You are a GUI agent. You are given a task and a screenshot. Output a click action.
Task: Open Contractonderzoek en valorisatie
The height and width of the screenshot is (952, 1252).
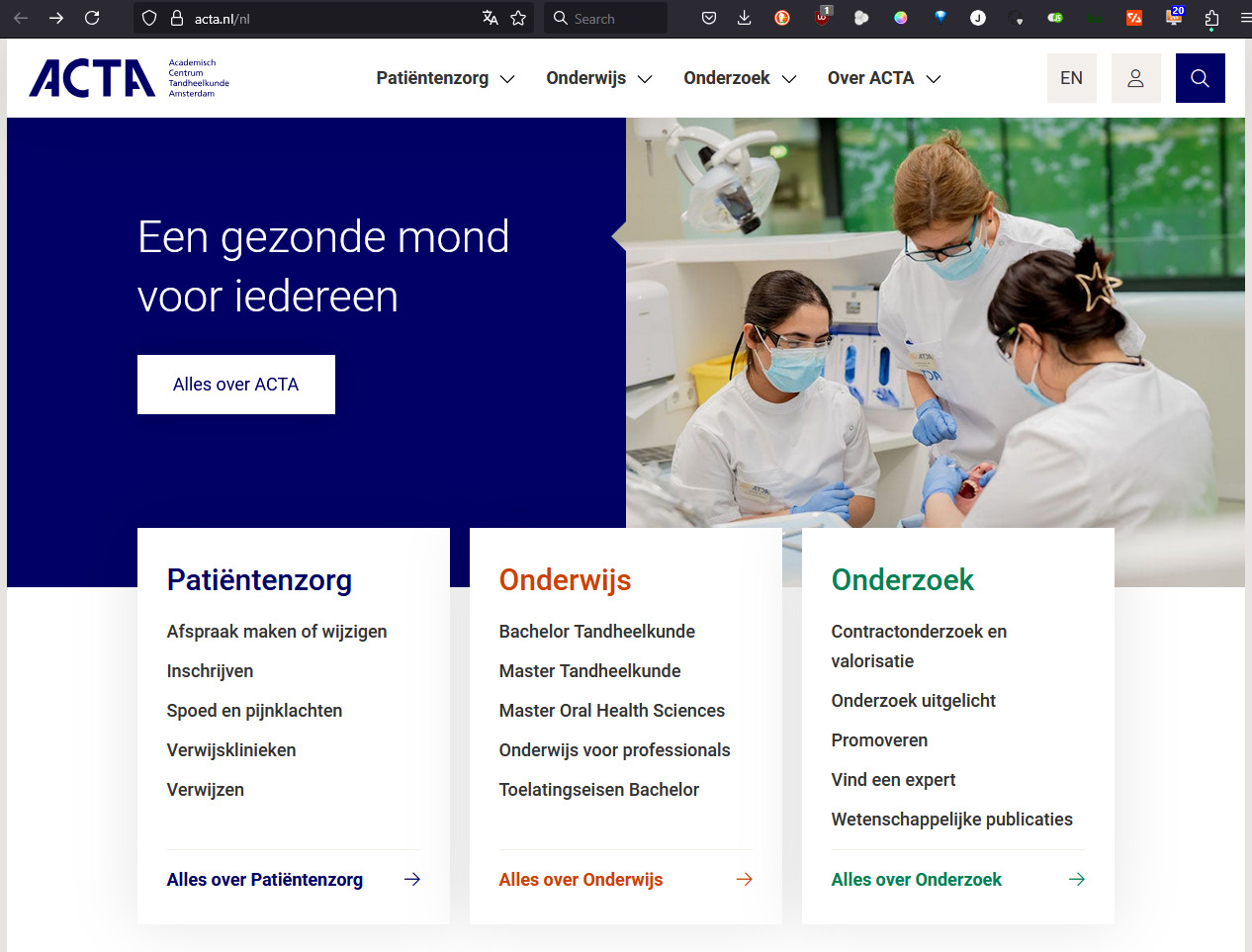pos(920,647)
